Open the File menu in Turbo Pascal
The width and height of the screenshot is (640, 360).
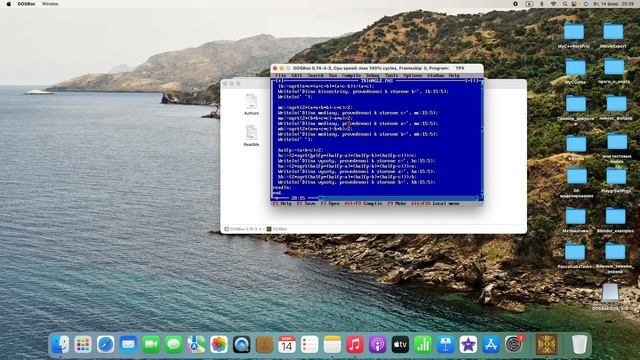pyautogui.click(x=281, y=76)
